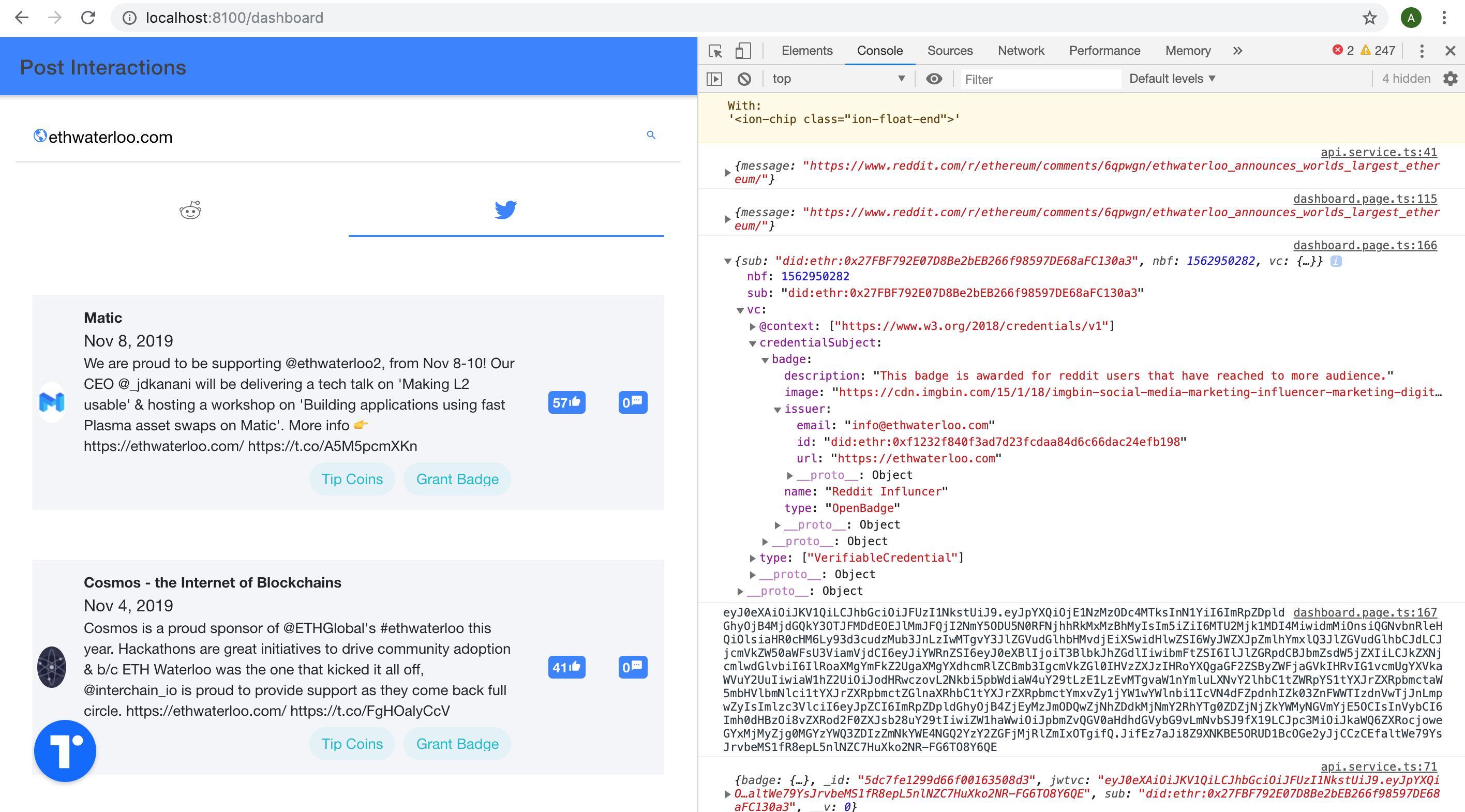Click the 57 likes badge on Matic post
Screen dimensions: 1465x812
[x=566, y=402]
